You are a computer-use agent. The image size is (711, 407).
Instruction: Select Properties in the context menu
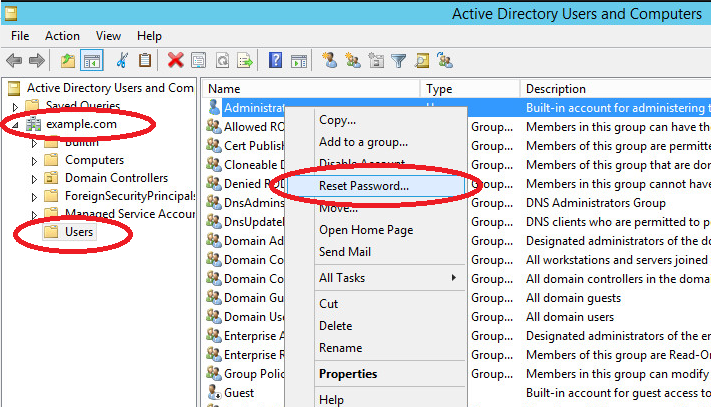pos(348,374)
